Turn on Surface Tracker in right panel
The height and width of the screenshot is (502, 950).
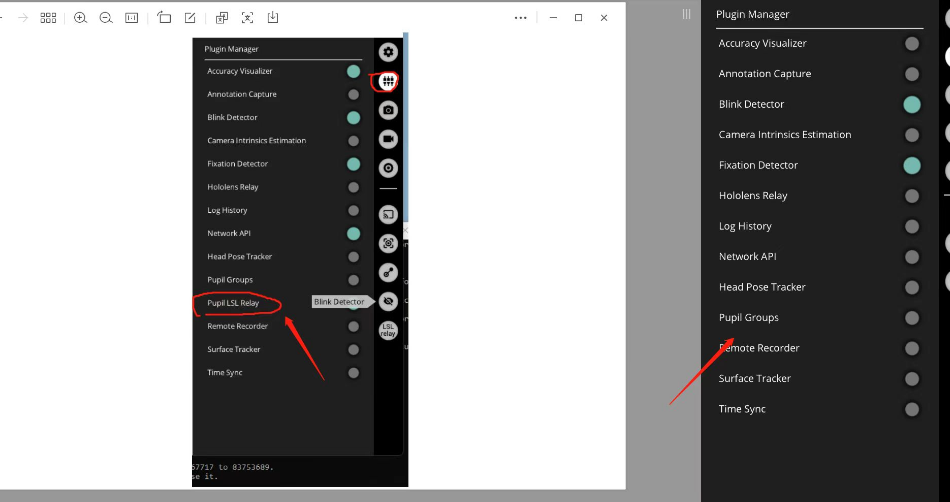[911, 378]
